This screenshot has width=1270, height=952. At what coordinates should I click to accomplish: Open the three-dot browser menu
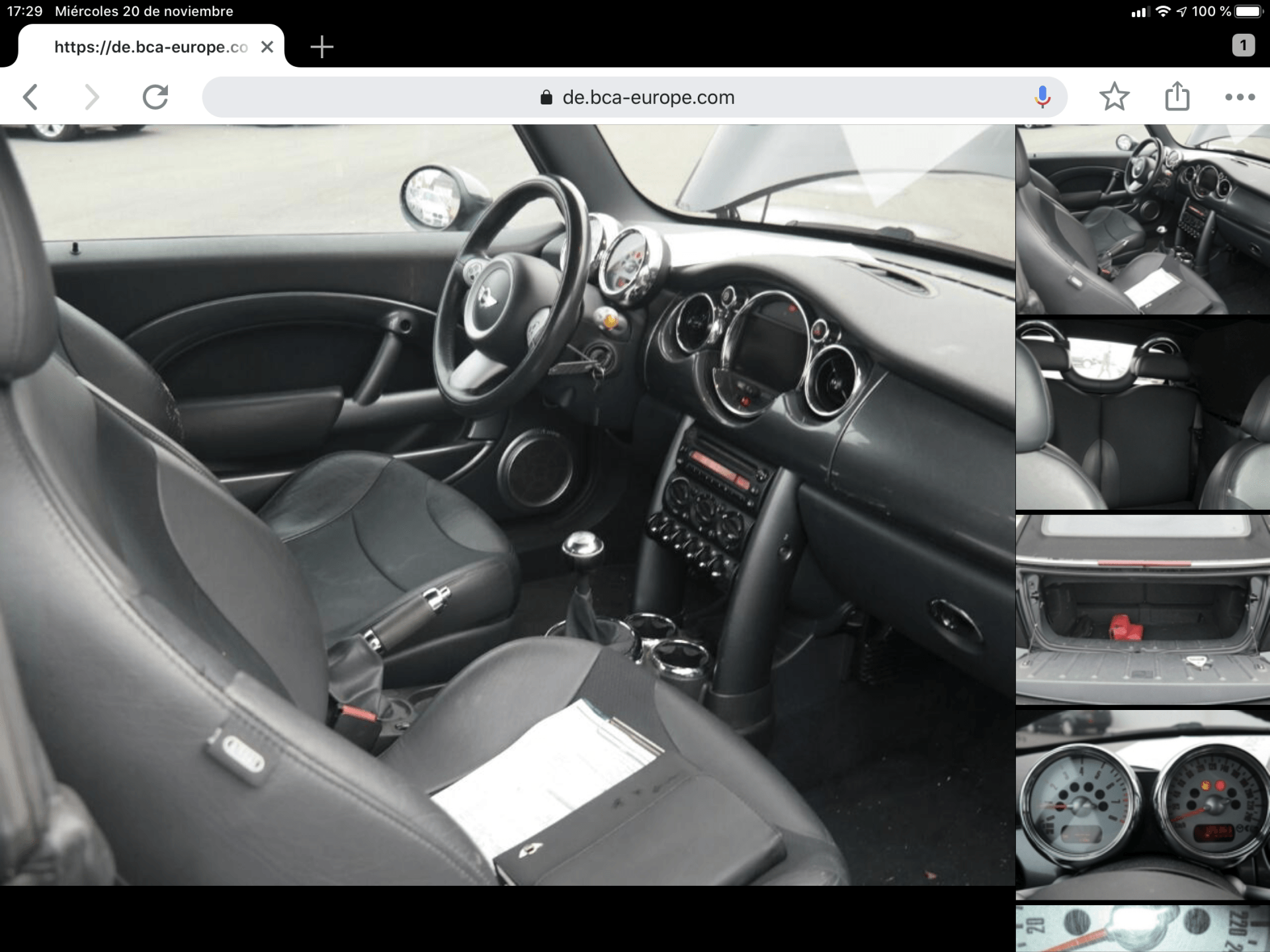(x=1240, y=97)
